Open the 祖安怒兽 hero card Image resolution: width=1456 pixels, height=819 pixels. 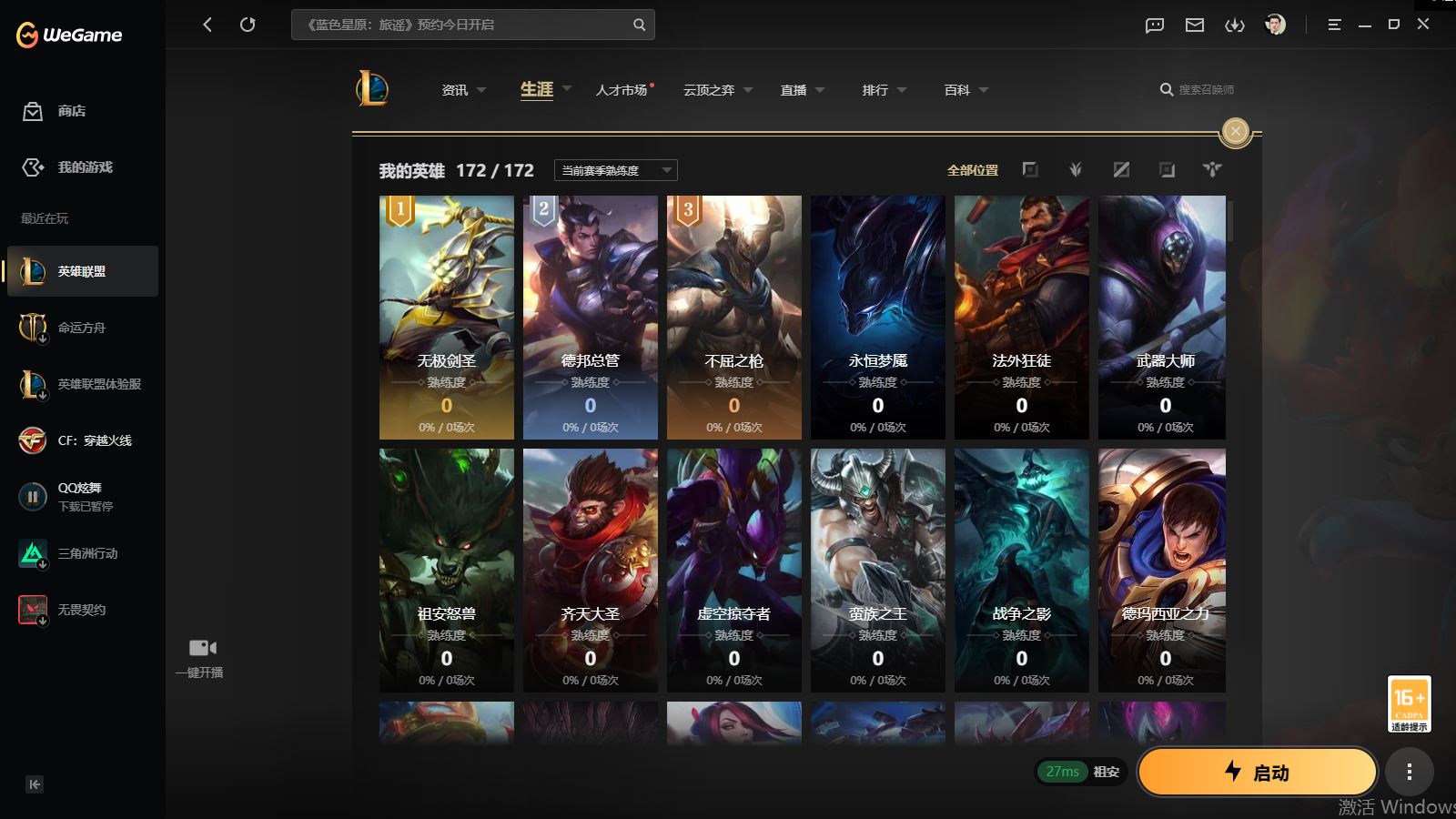(x=447, y=571)
